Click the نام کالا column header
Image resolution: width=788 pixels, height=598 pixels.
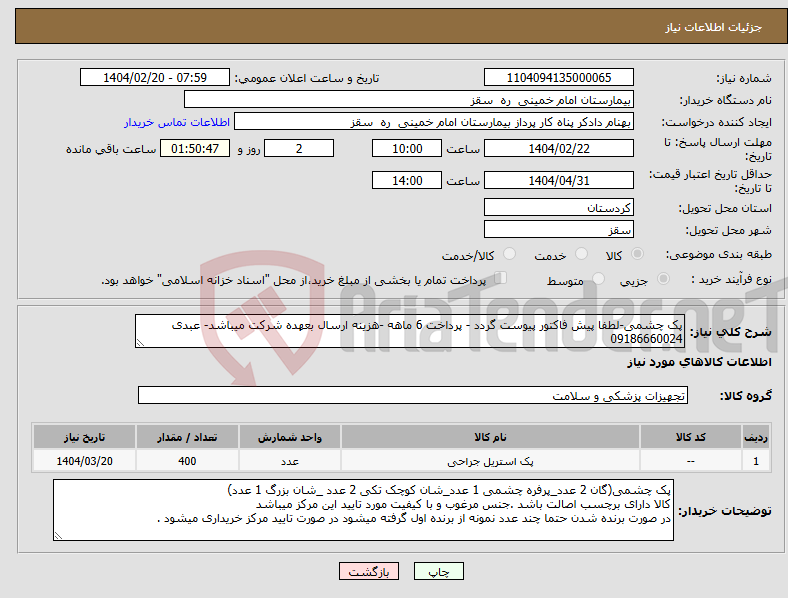click(x=490, y=437)
